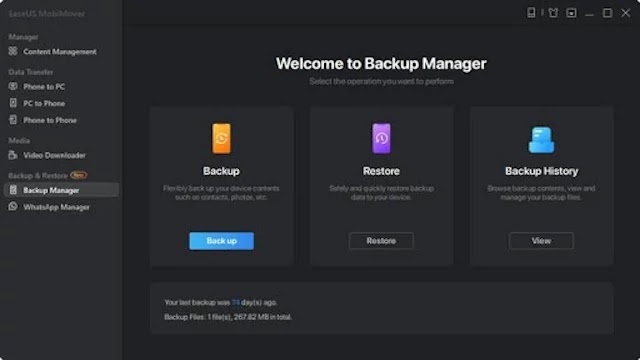
Task: Click the orange Backup phone icon
Action: coord(221,139)
